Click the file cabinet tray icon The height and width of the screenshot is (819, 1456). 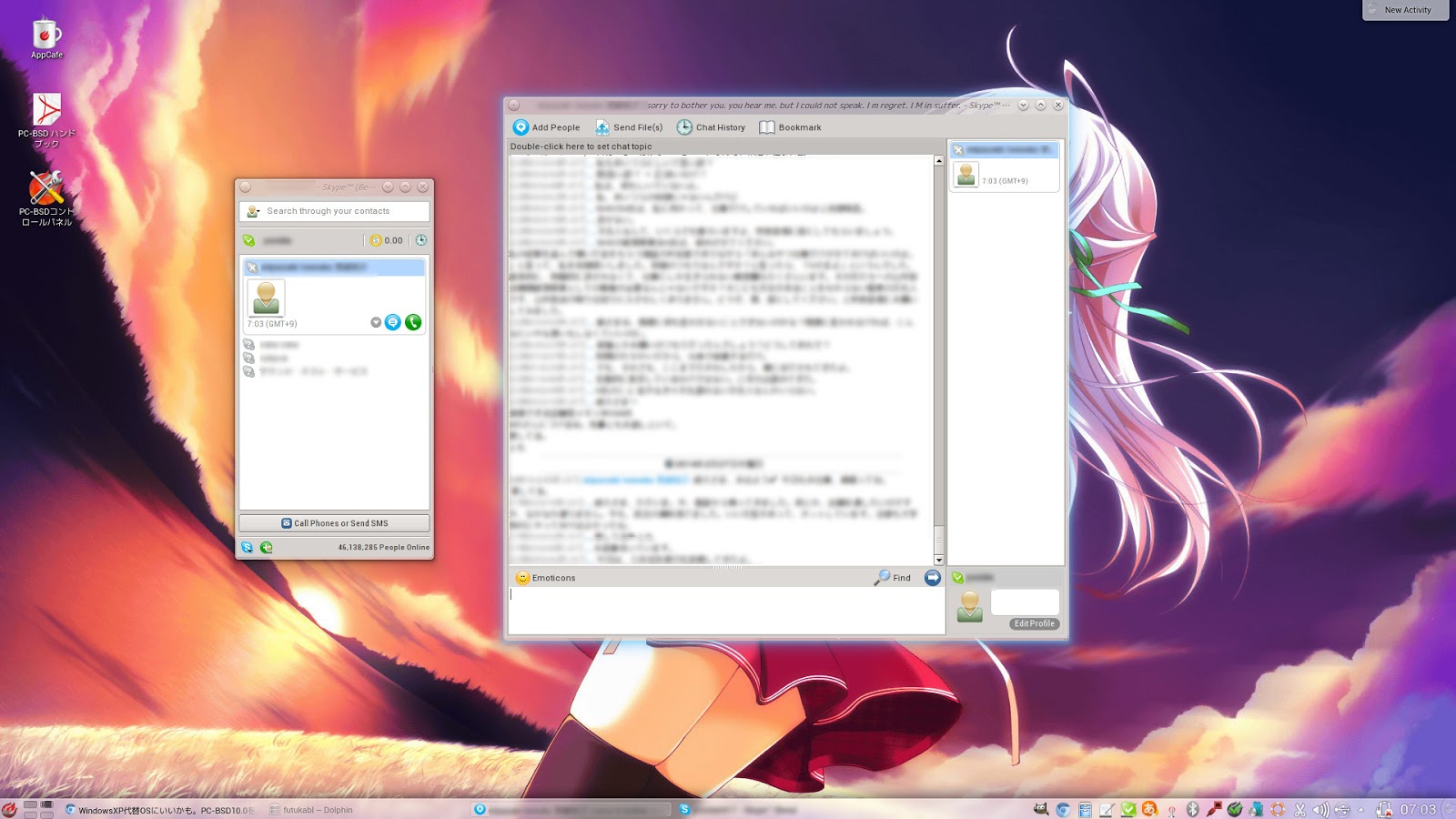tap(1085, 809)
